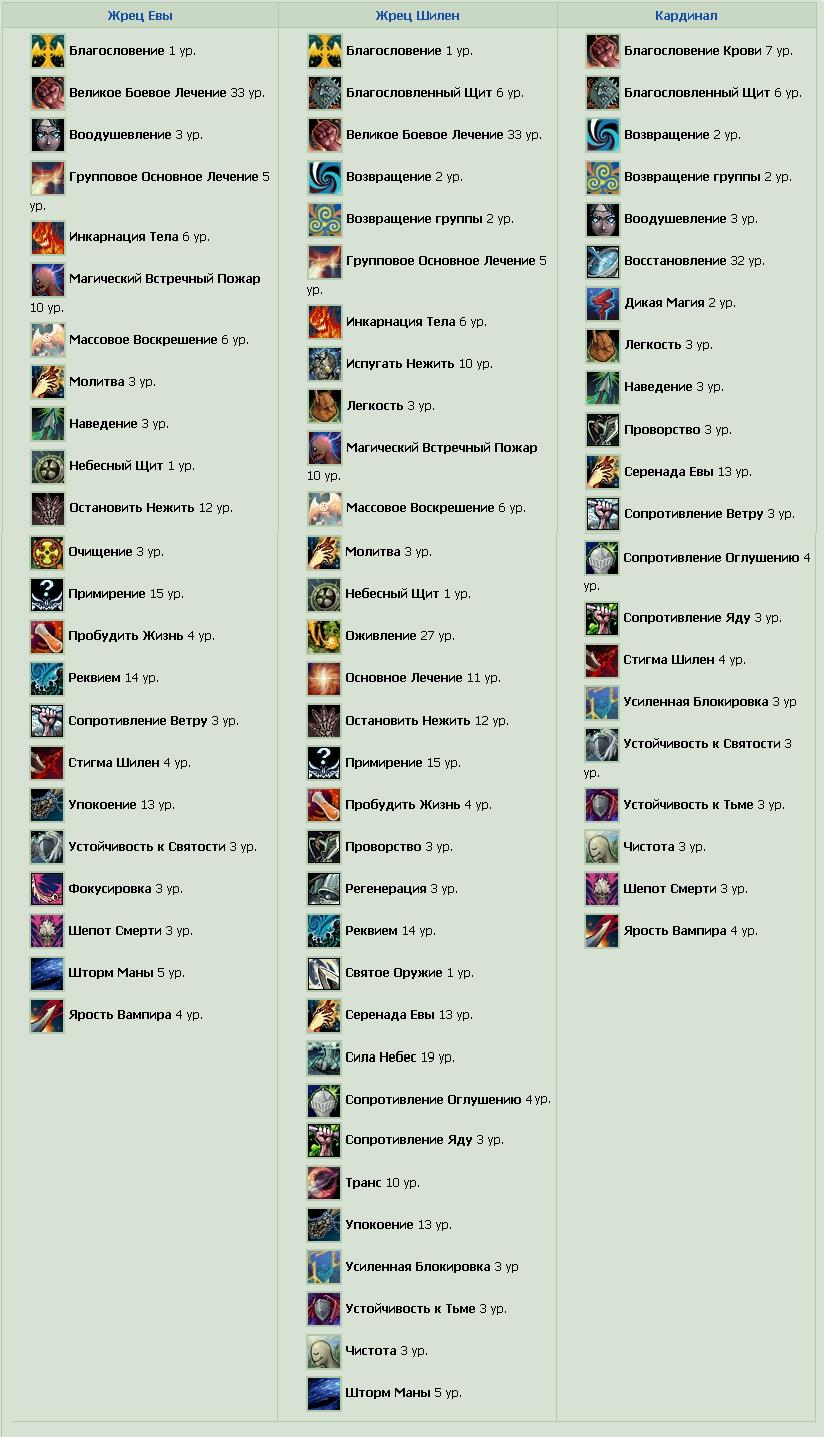Click the Чистота icon in Кардинал column
Image resolution: width=824 pixels, height=1437 pixels.
click(602, 847)
